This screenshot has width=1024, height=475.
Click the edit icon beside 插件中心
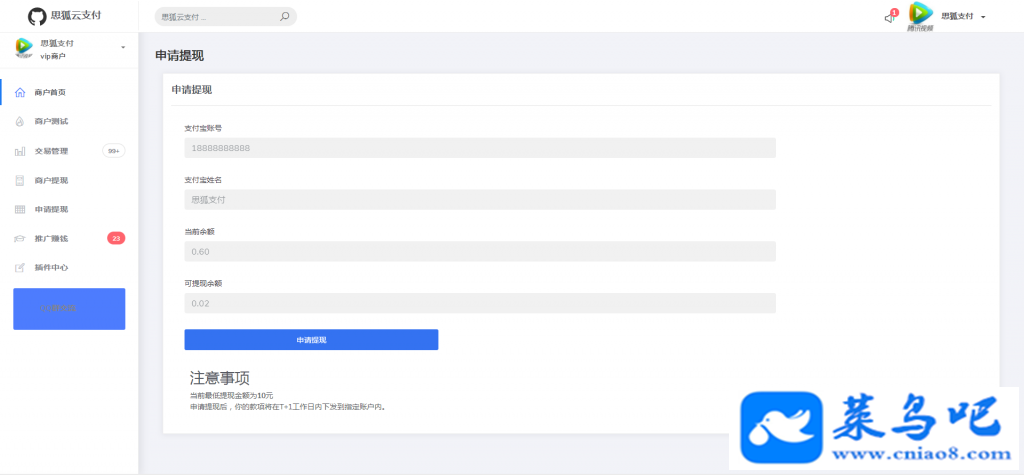tap(20, 268)
